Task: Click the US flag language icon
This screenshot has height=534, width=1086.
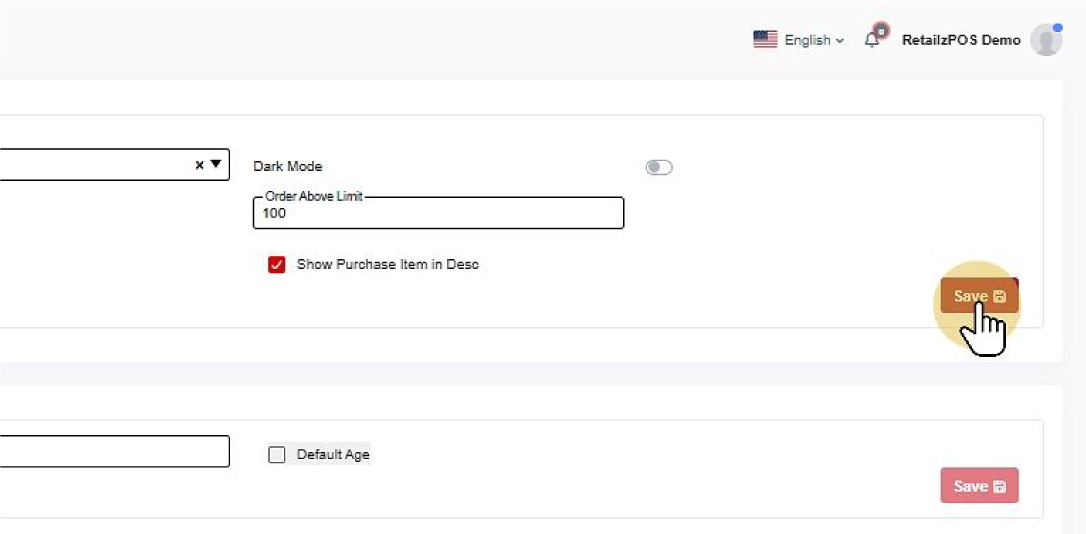Action: tap(765, 40)
